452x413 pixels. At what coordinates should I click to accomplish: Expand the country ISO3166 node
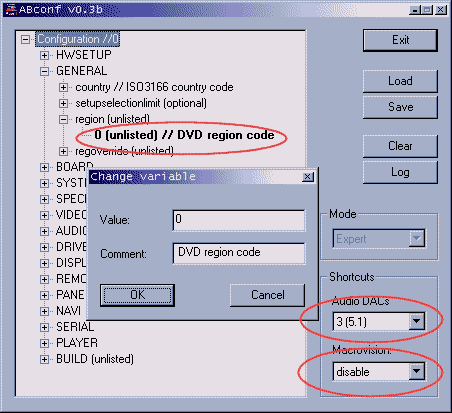pyautogui.click(x=63, y=87)
